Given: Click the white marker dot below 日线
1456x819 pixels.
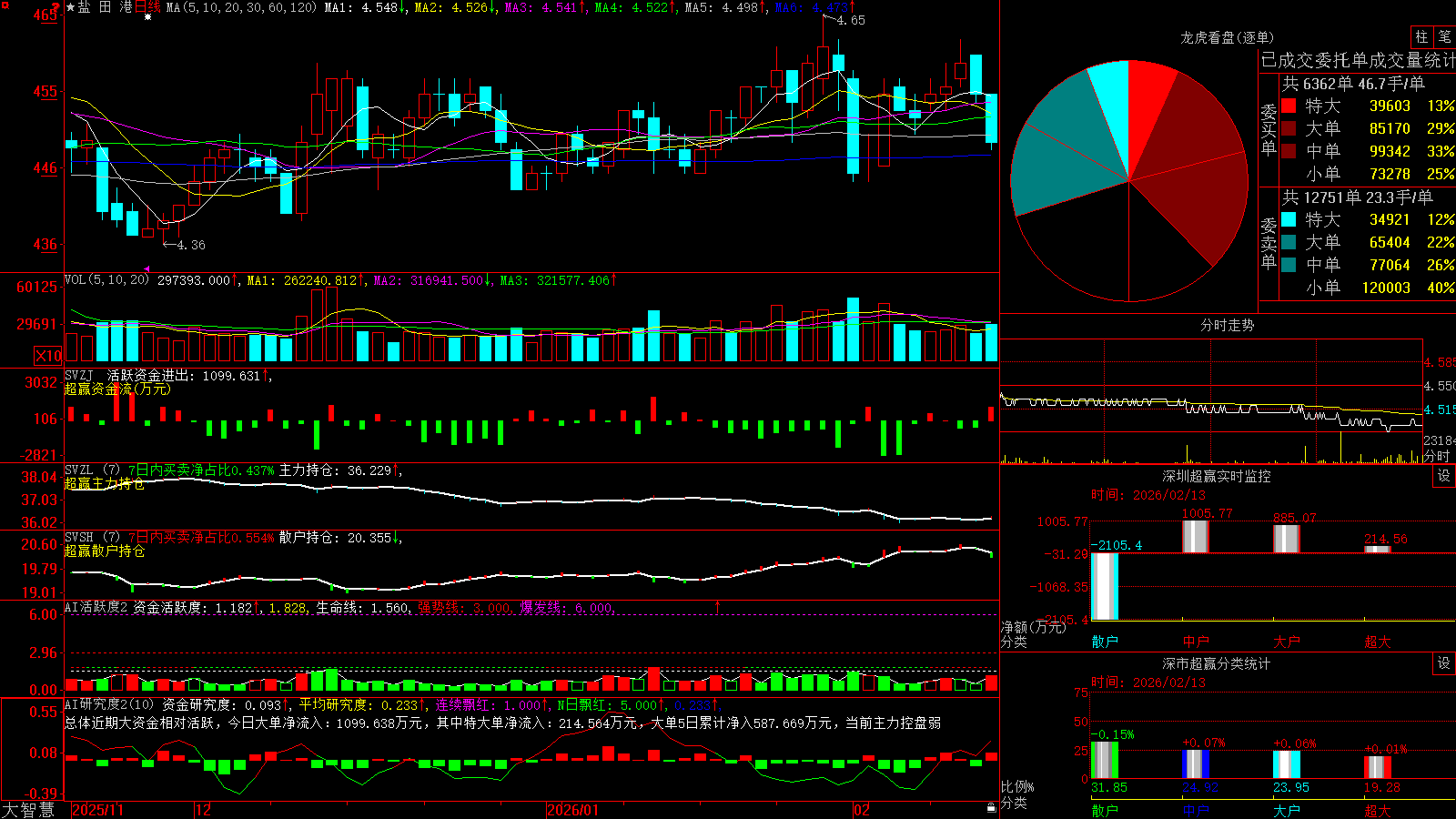Looking at the screenshot, I should 147,17.
